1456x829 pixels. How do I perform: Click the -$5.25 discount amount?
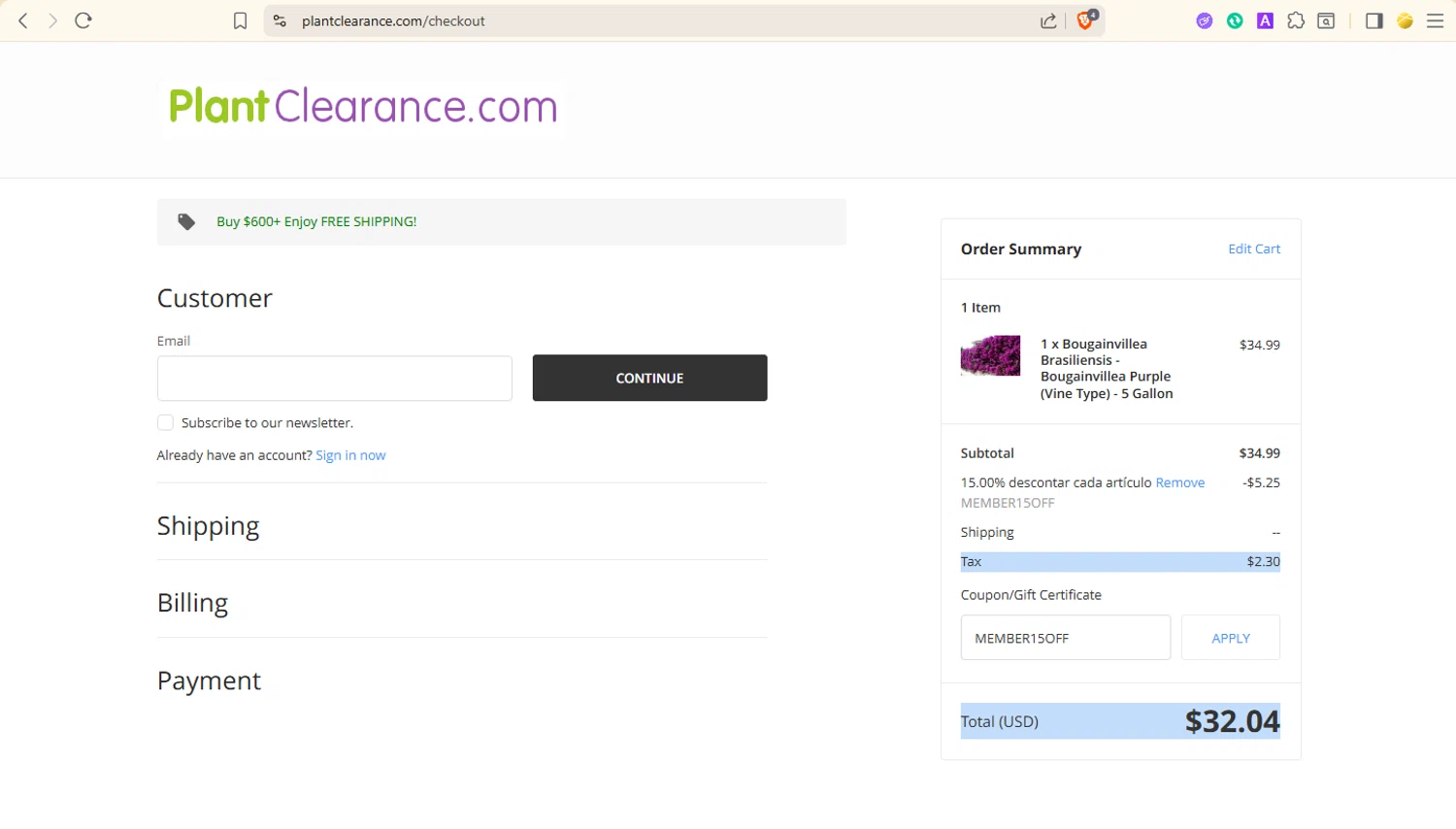pos(1261,482)
